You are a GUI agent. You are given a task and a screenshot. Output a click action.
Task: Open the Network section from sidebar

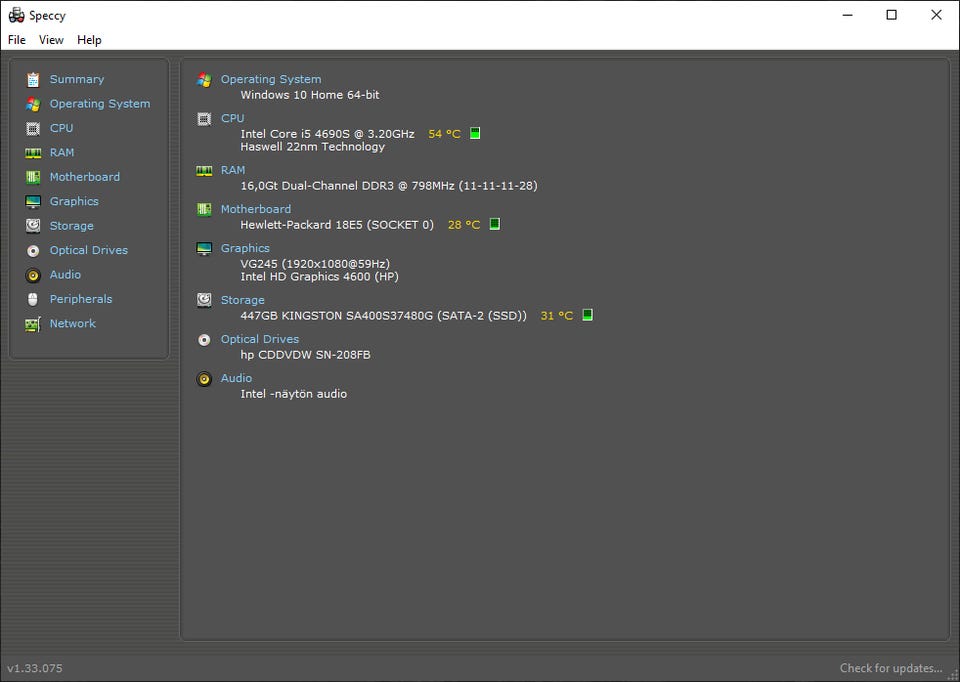coord(73,323)
